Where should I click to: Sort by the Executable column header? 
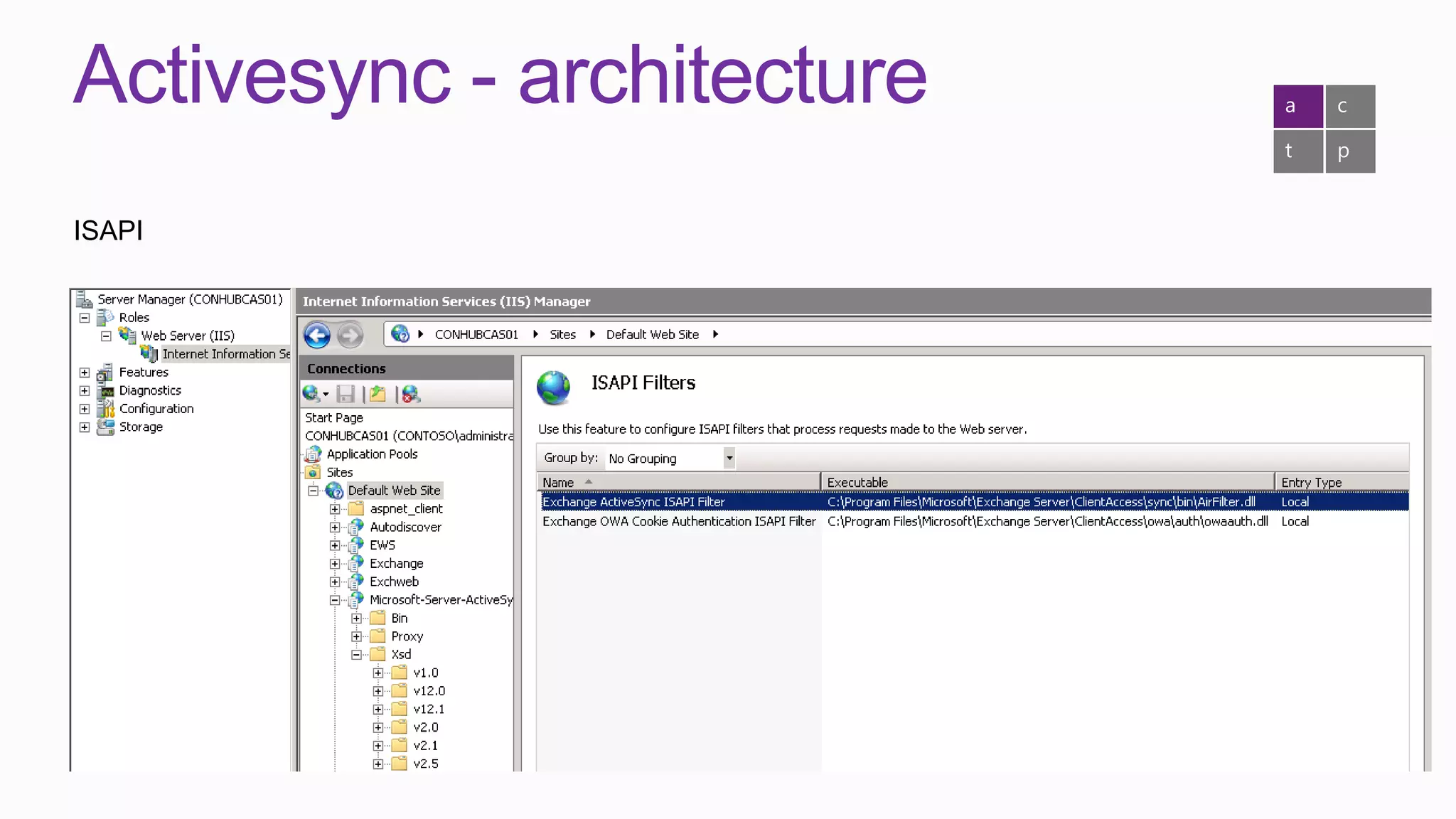click(1048, 482)
